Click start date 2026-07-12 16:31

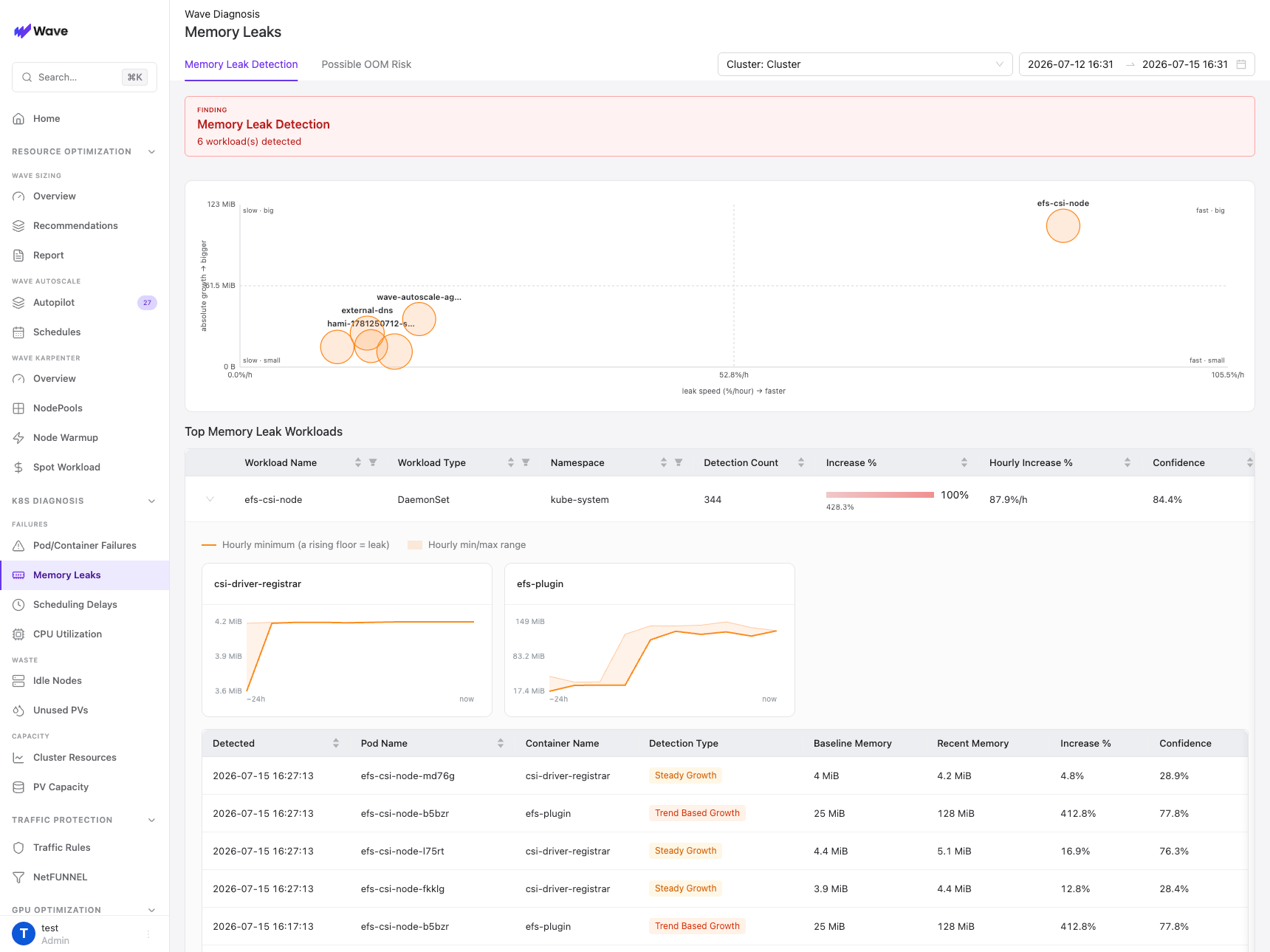[x=1071, y=64]
